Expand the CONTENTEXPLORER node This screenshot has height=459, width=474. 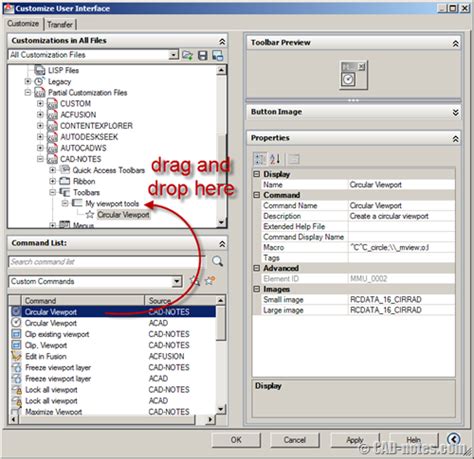point(40,126)
